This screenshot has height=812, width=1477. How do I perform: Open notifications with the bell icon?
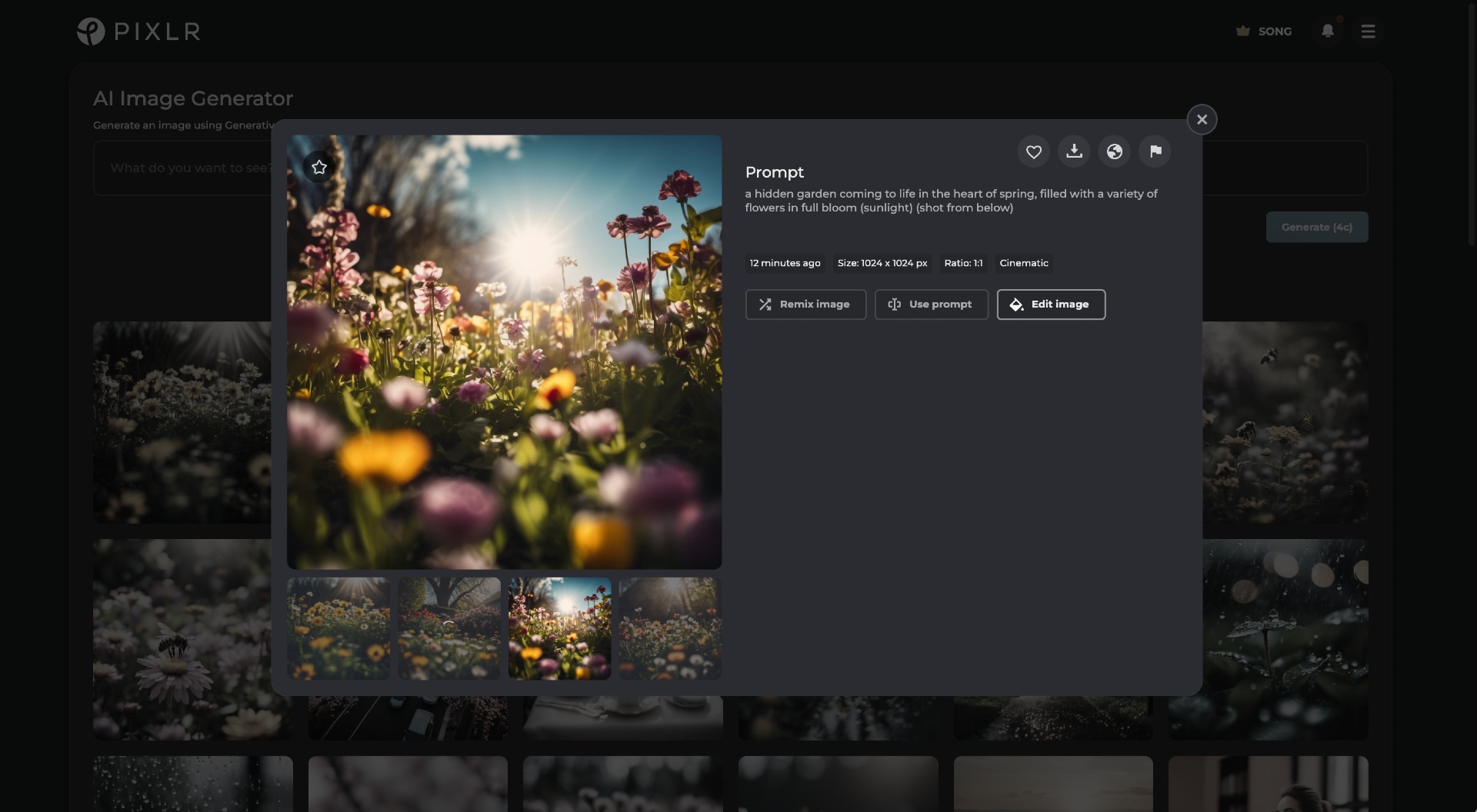pos(1327,32)
